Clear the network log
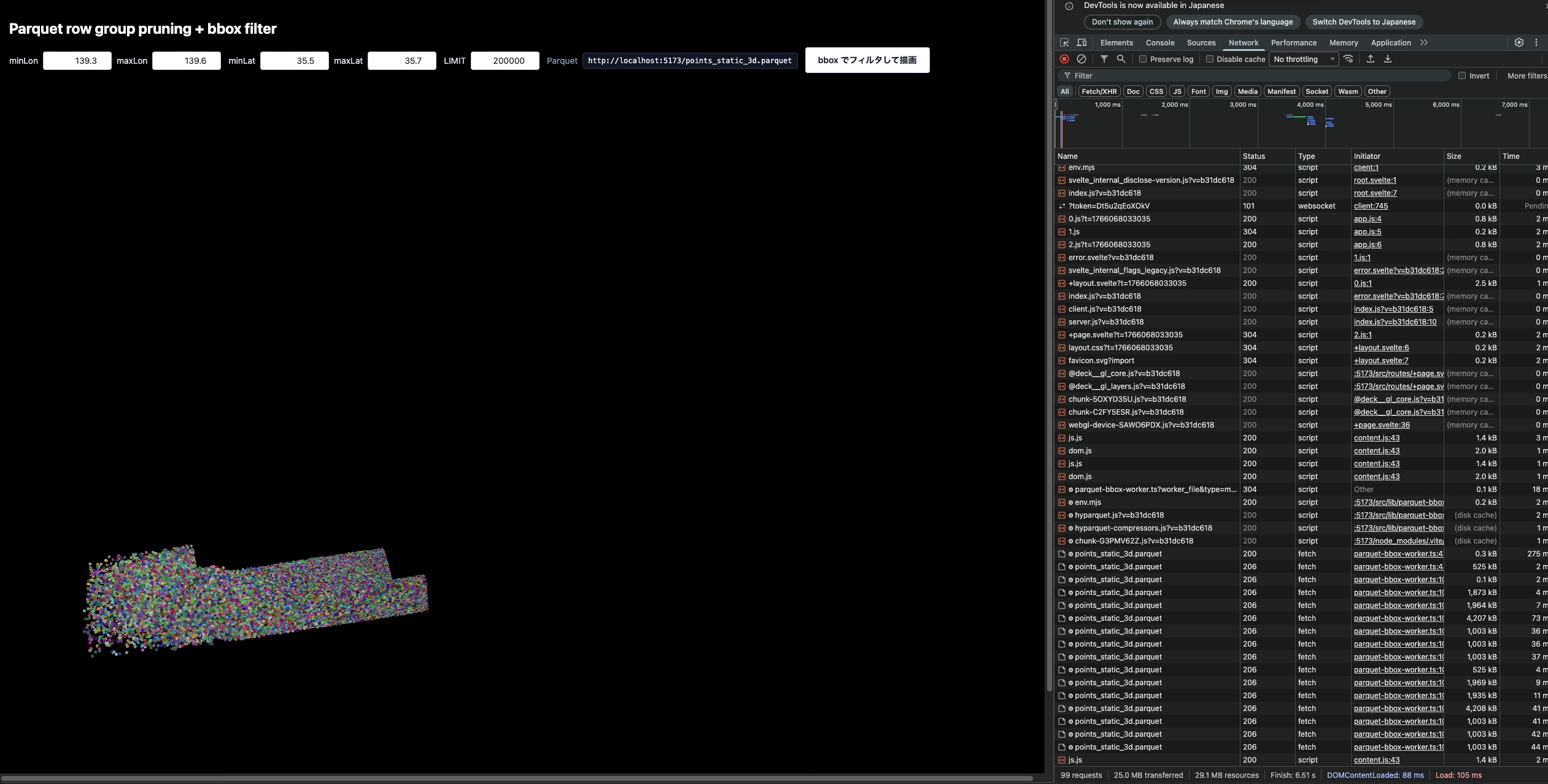Screen dimensions: 1548x784 click(x=1082, y=59)
